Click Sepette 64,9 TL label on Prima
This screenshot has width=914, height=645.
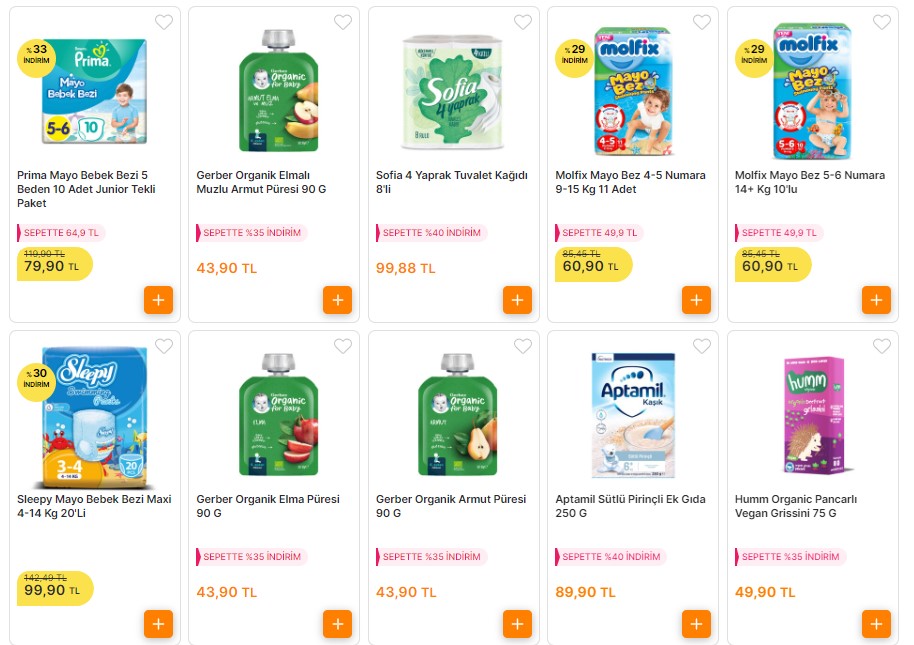61,233
